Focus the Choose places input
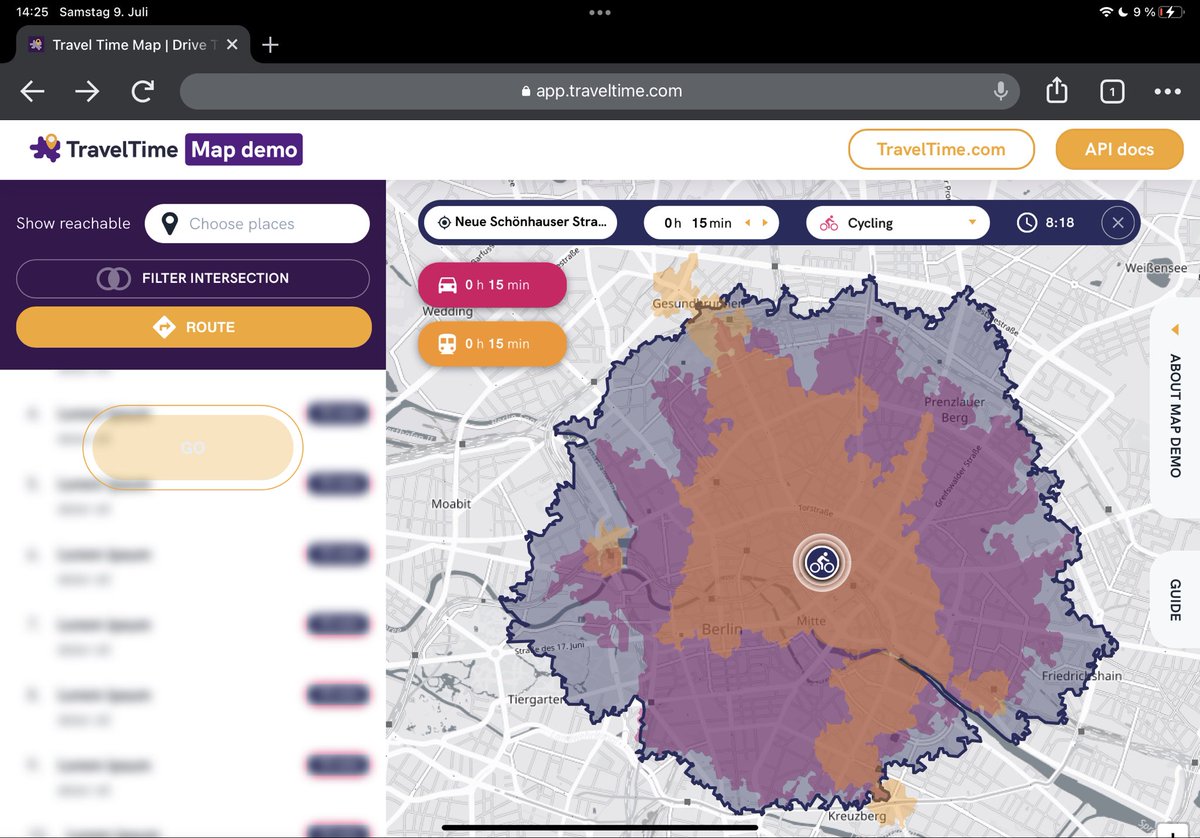1200x838 pixels. [x=257, y=223]
